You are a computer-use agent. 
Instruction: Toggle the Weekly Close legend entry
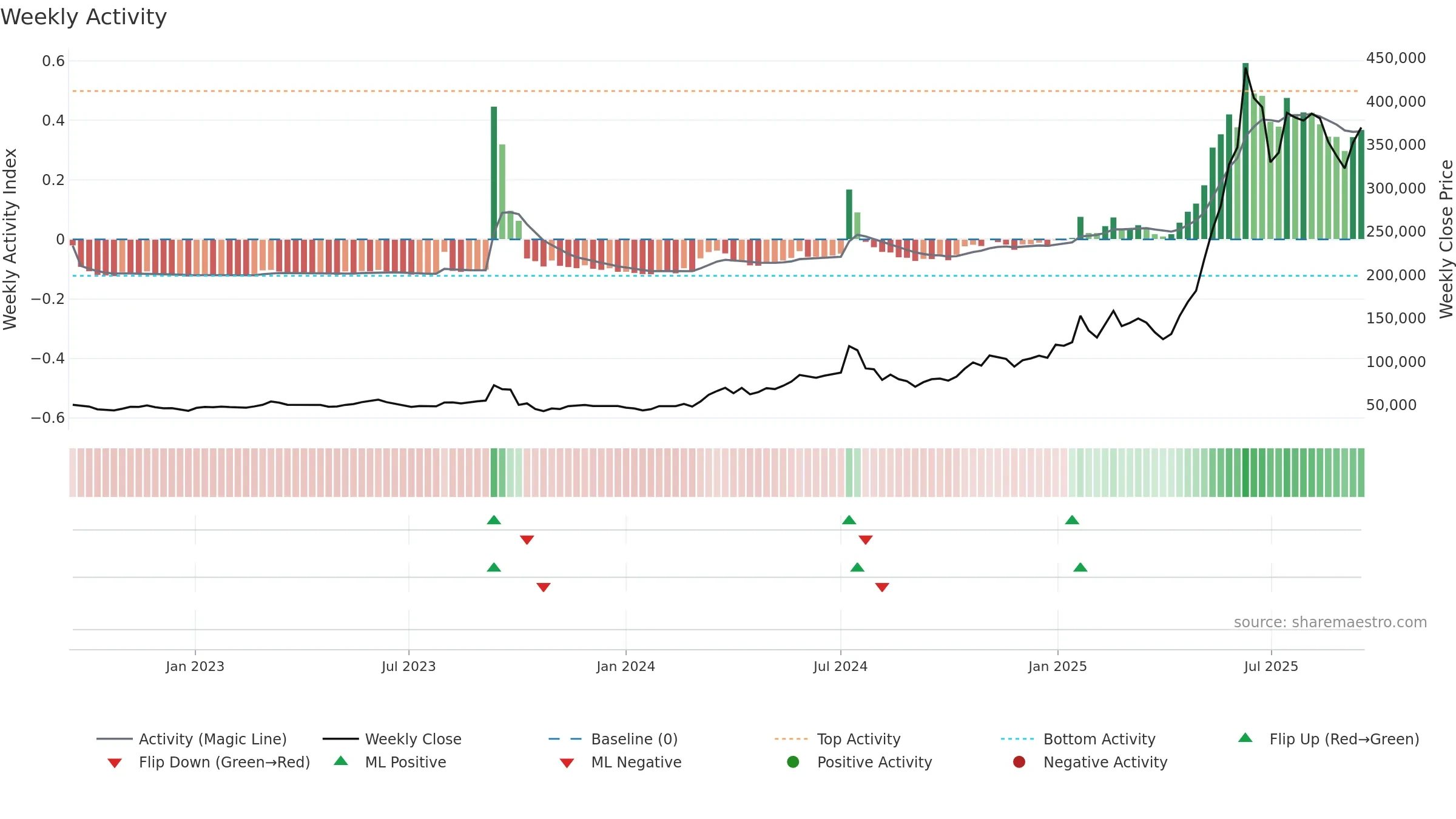pyautogui.click(x=392, y=739)
